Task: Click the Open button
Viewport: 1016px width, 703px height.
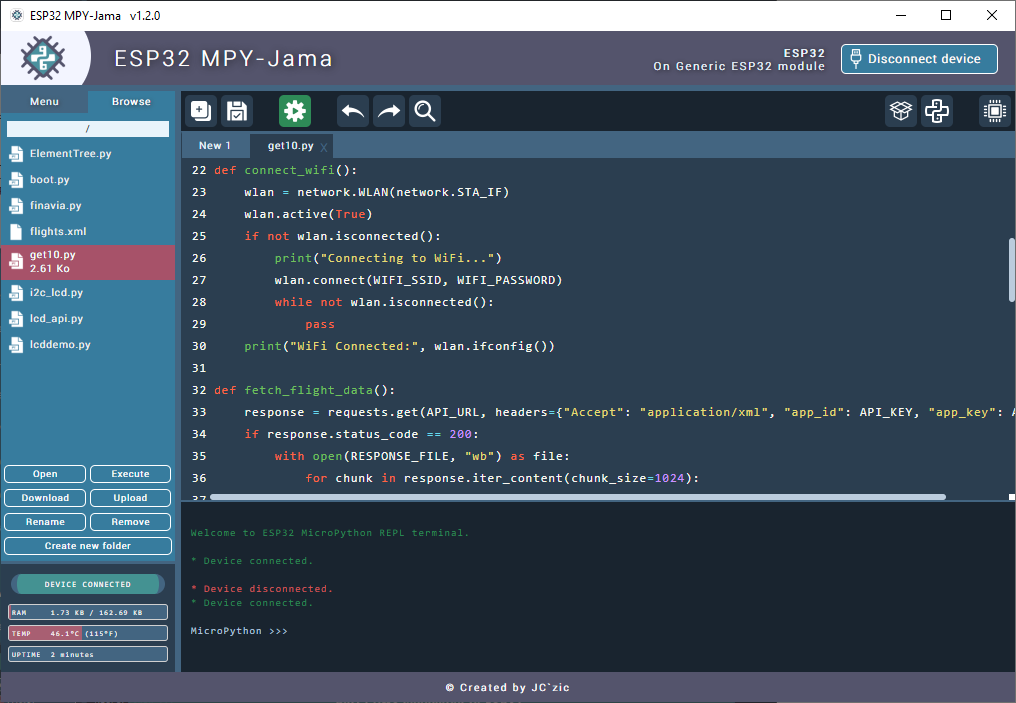Action: click(45, 474)
